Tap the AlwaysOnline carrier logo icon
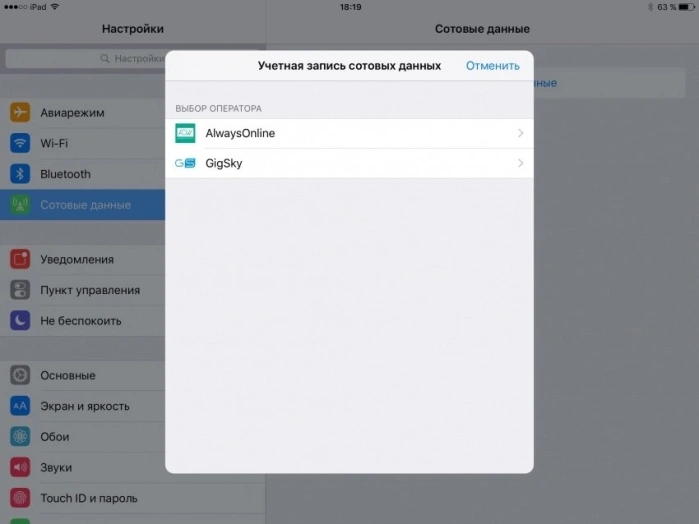This screenshot has width=699, height=524. click(x=185, y=133)
